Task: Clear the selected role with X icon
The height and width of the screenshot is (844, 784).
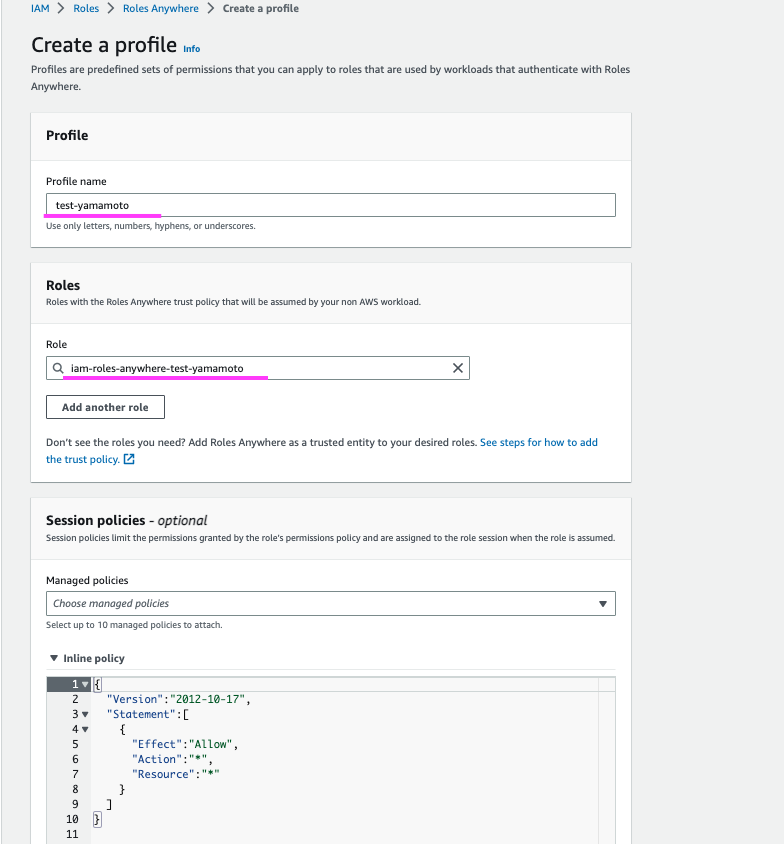Action: (x=457, y=368)
